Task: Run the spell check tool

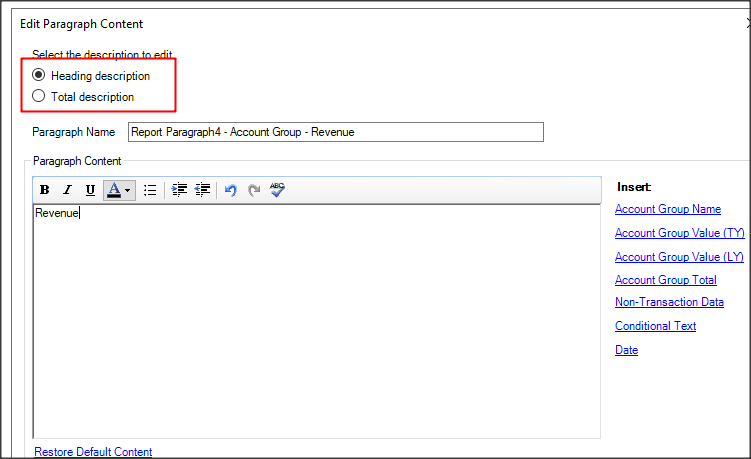Action: coord(277,190)
